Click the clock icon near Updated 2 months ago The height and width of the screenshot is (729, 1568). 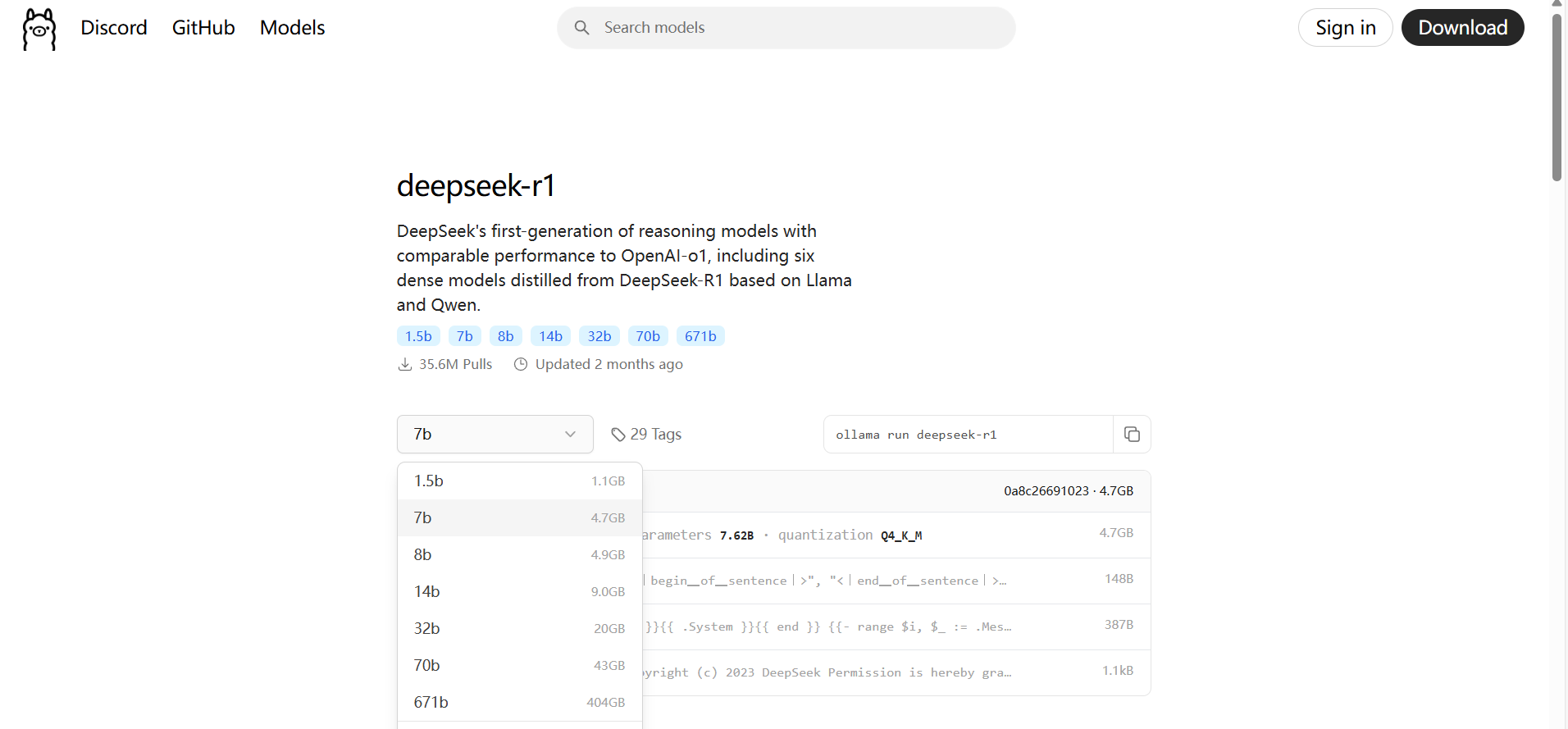point(520,363)
